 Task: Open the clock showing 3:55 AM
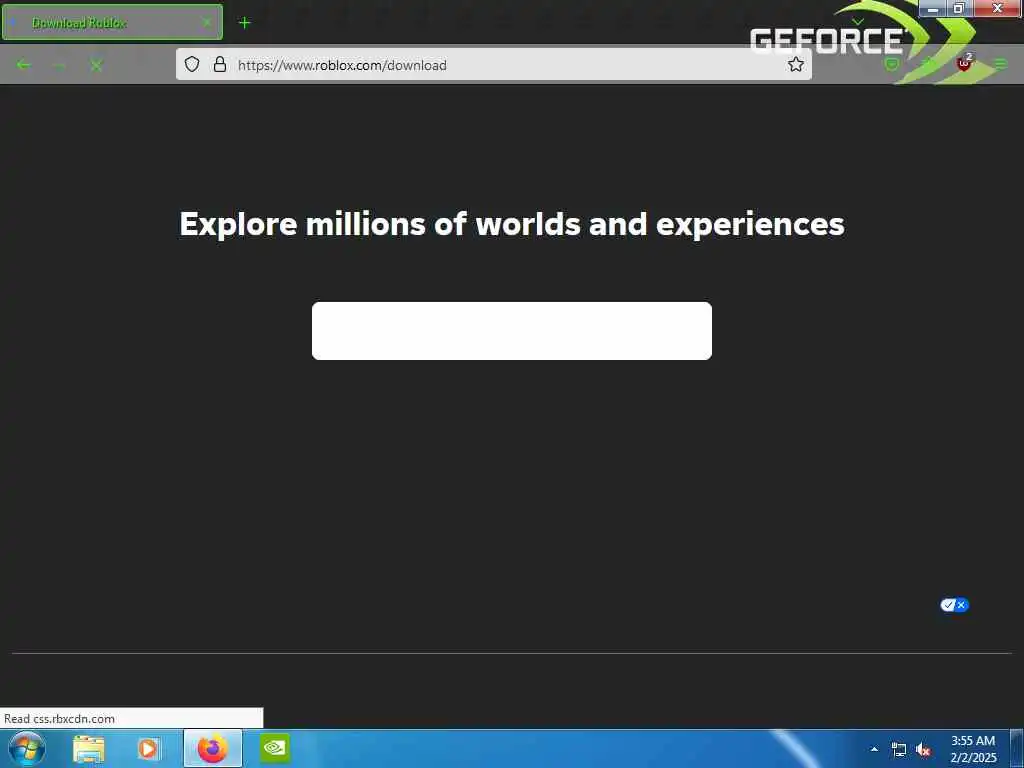pos(973,749)
